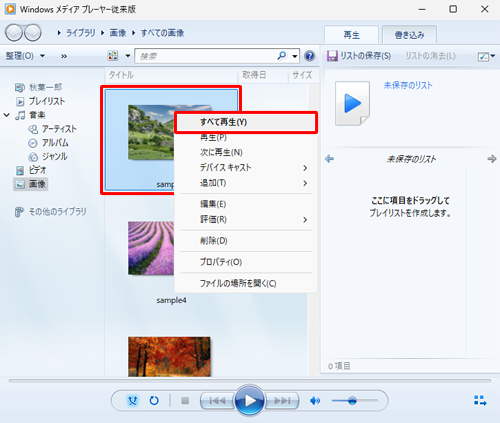Expand the » toolbar overflow
This screenshot has height=423, width=500.
click(x=64, y=56)
